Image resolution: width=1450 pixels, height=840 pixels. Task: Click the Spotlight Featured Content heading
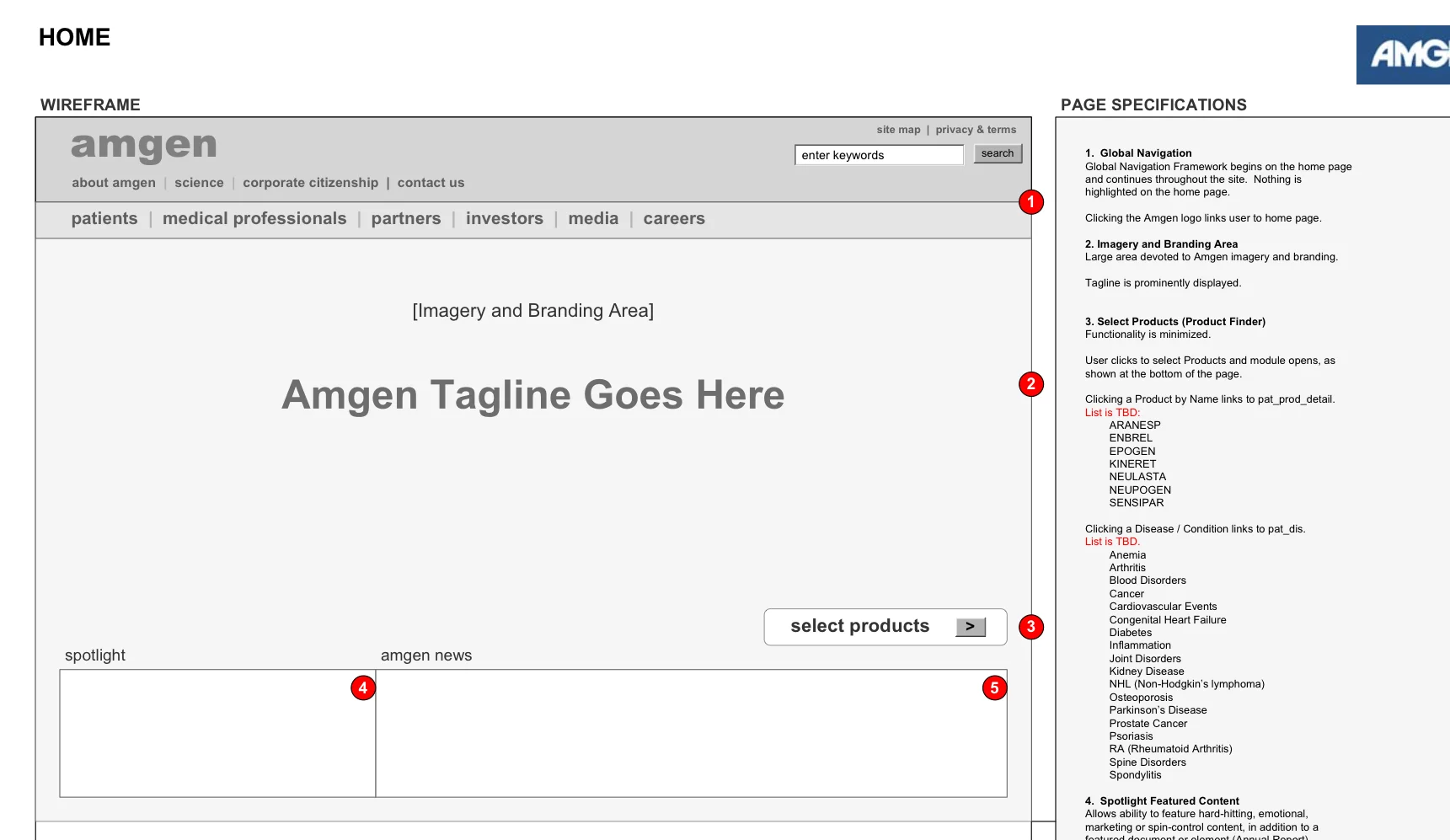1162,801
